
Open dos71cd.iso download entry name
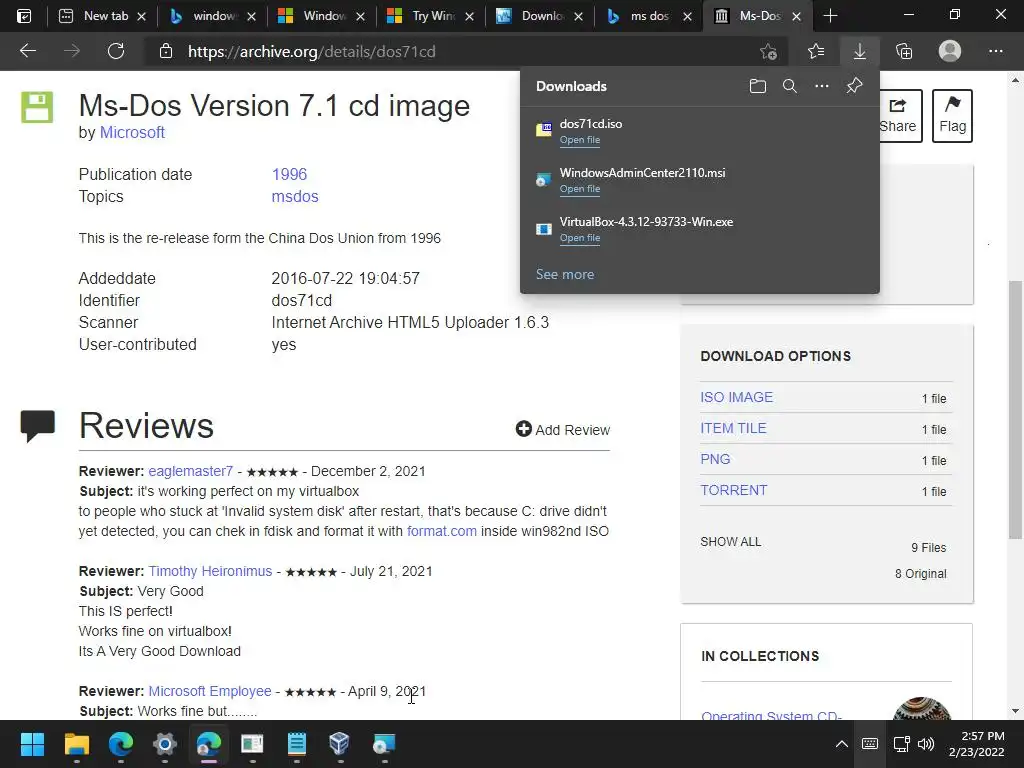click(590, 123)
